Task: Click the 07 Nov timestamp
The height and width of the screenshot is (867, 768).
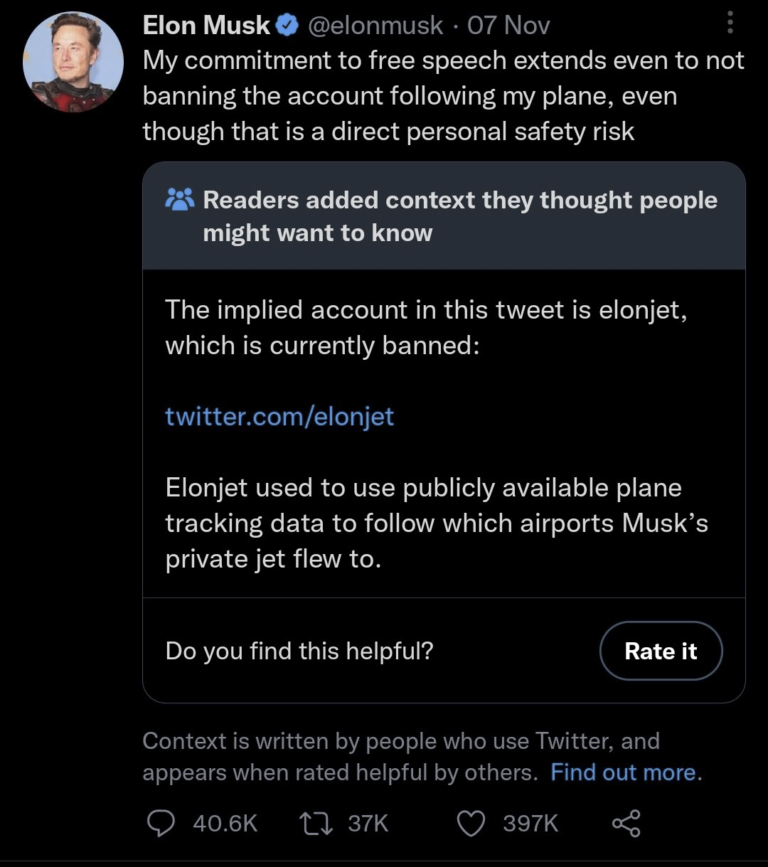Action: pyautogui.click(x=502, y=25)
